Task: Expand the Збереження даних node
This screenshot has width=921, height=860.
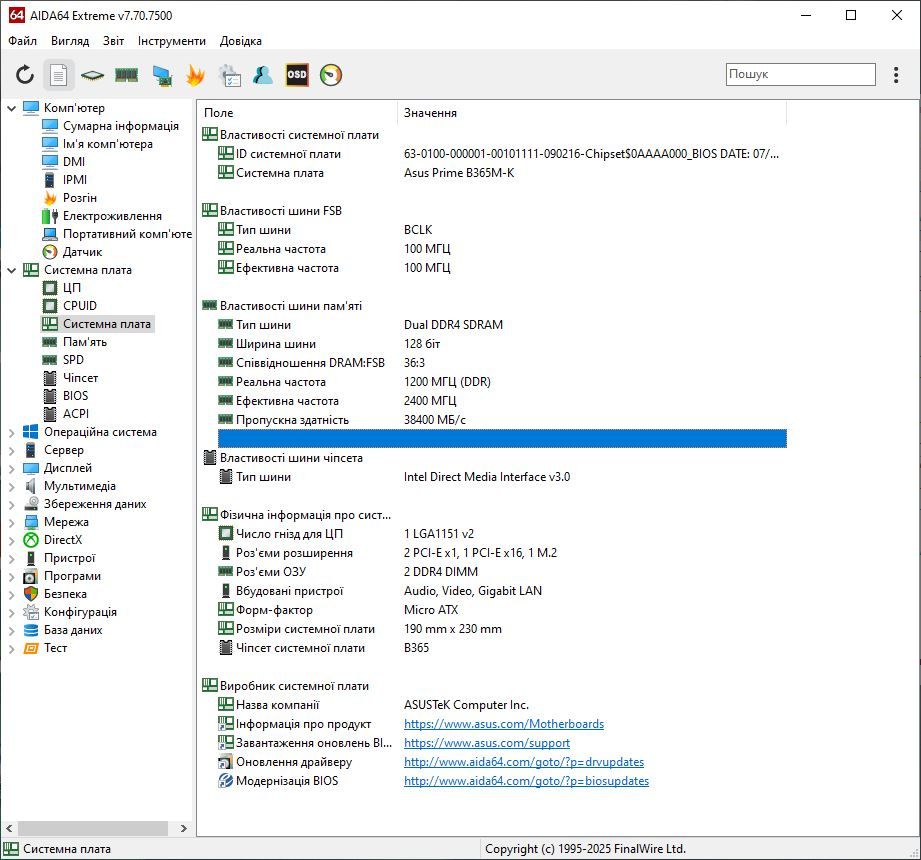Action: click(11, 504)
